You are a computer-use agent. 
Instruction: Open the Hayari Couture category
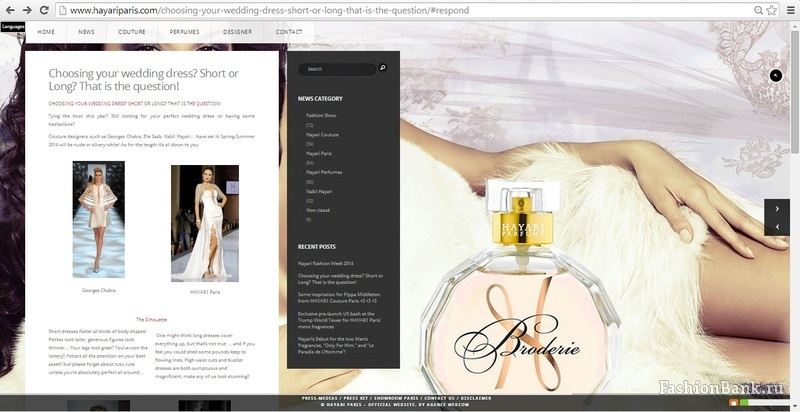322,135
